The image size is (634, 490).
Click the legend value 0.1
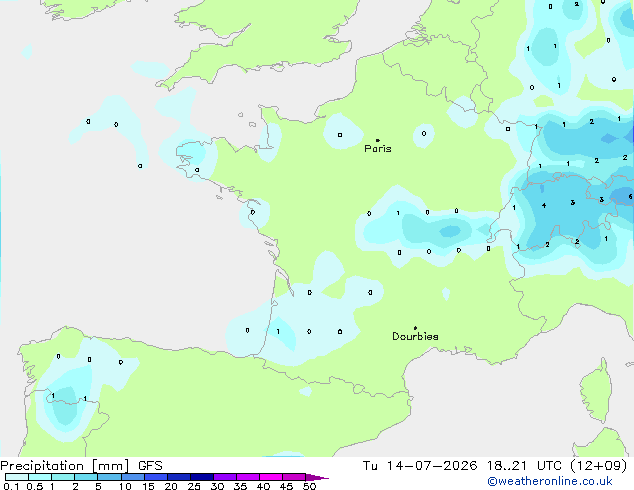coord(11,486)
